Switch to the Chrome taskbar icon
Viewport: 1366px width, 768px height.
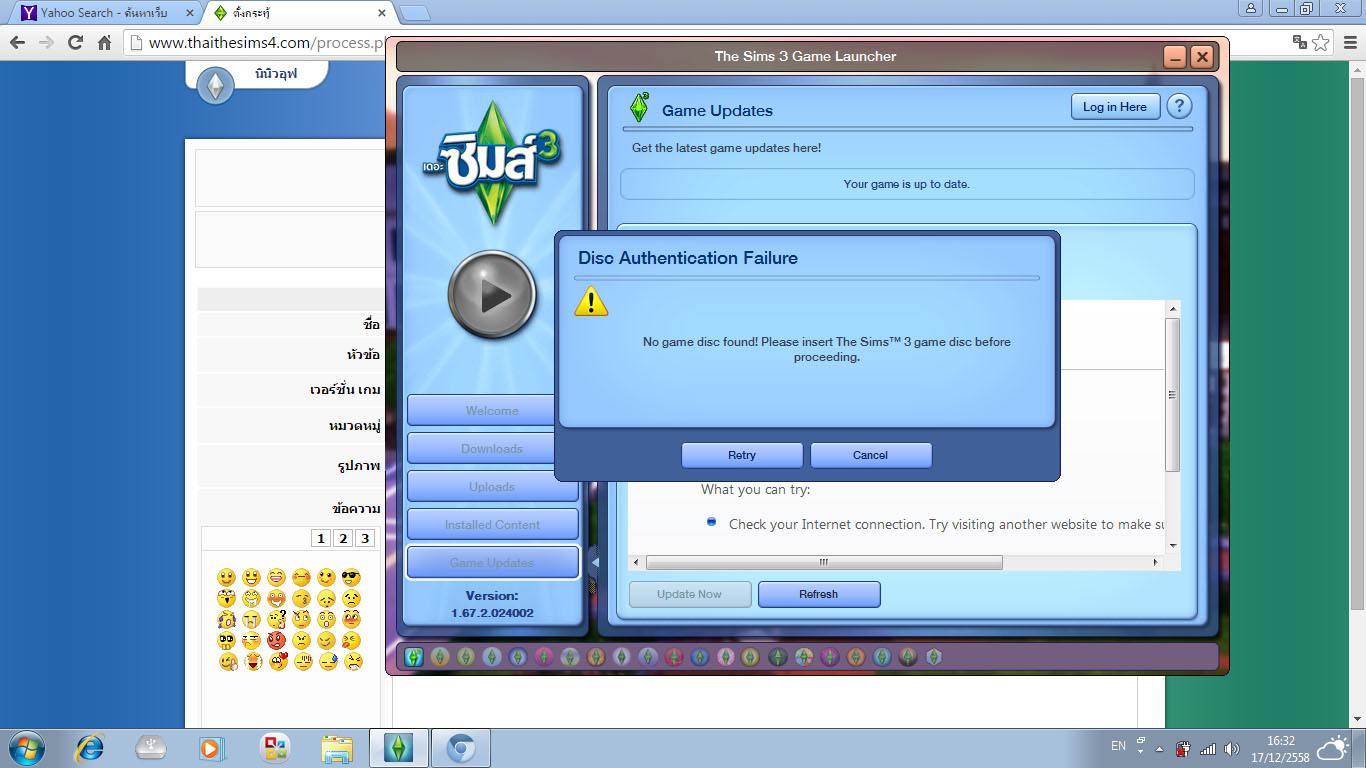point(461,748)
